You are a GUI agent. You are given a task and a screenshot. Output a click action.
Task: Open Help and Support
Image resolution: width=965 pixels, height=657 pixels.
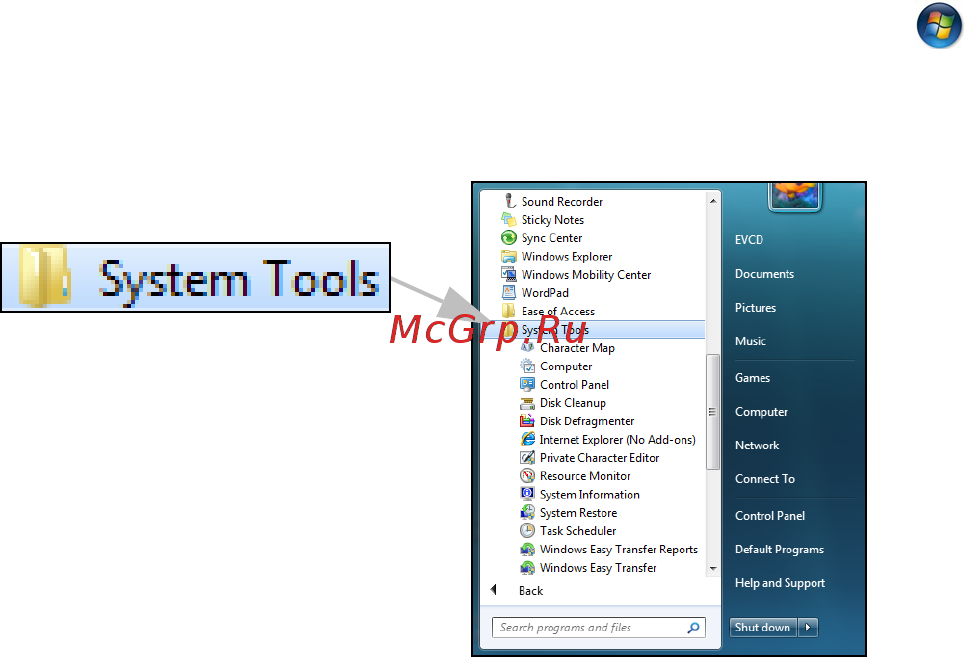tap(780, 583)
